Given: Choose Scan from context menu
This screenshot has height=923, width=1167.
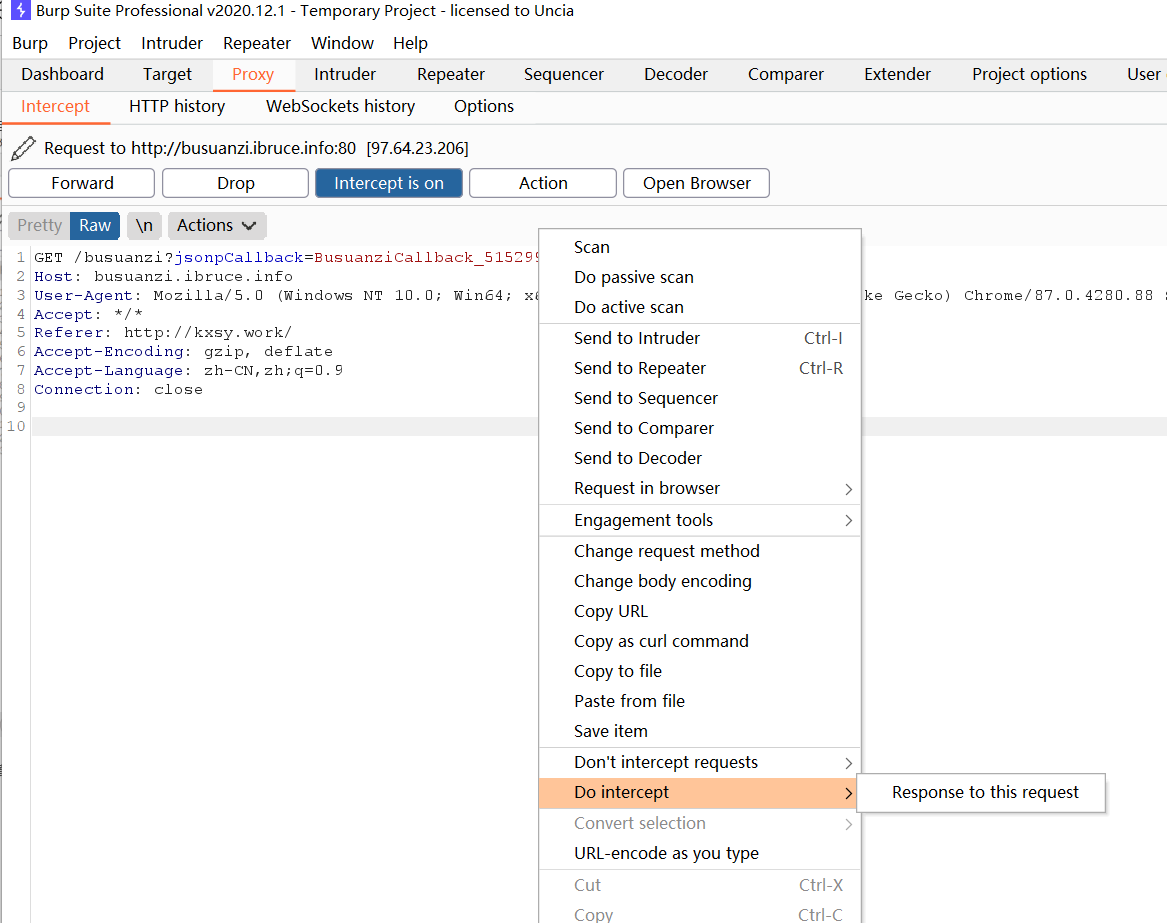Looking at the screenshot, I should (x=700, y=247).
